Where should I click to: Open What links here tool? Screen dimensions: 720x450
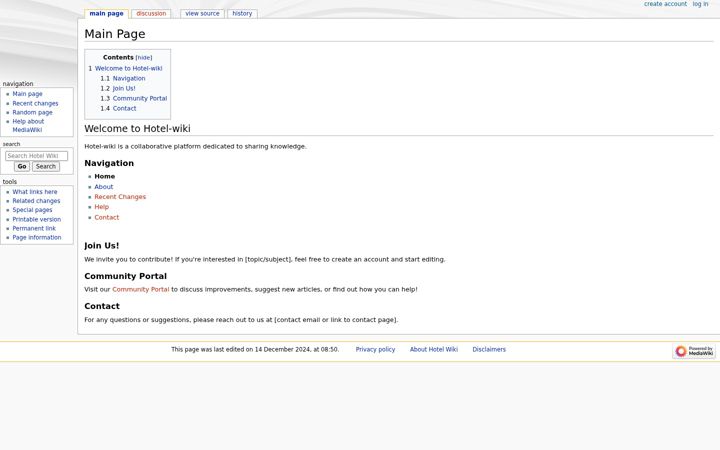pos(35,192)
